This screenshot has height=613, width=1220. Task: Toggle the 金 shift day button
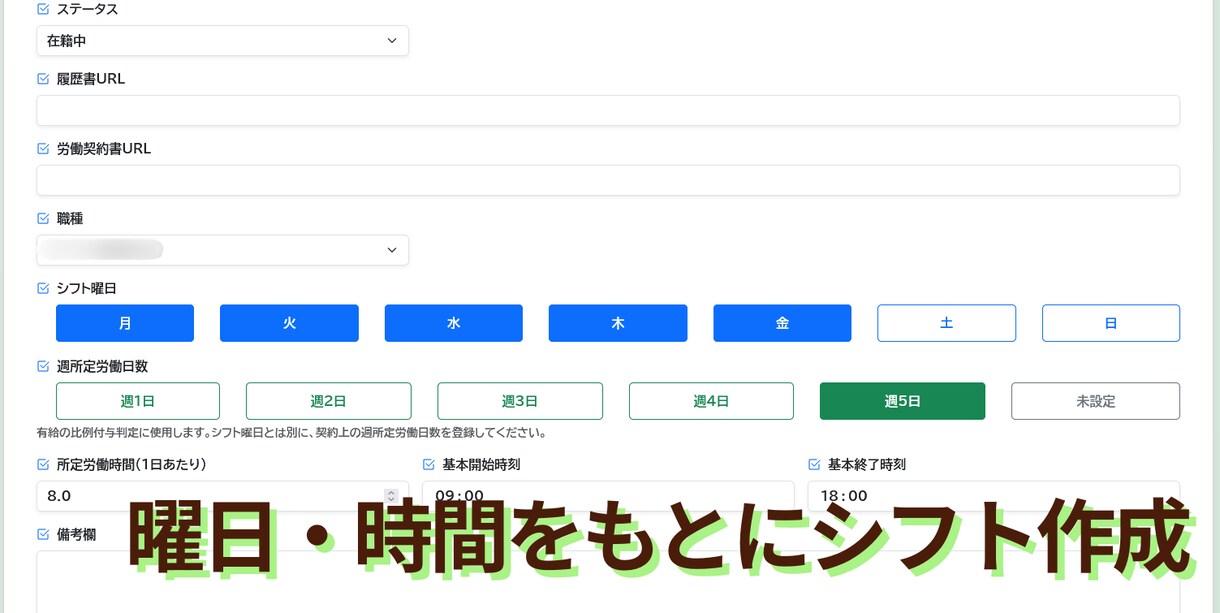[782, 323]
